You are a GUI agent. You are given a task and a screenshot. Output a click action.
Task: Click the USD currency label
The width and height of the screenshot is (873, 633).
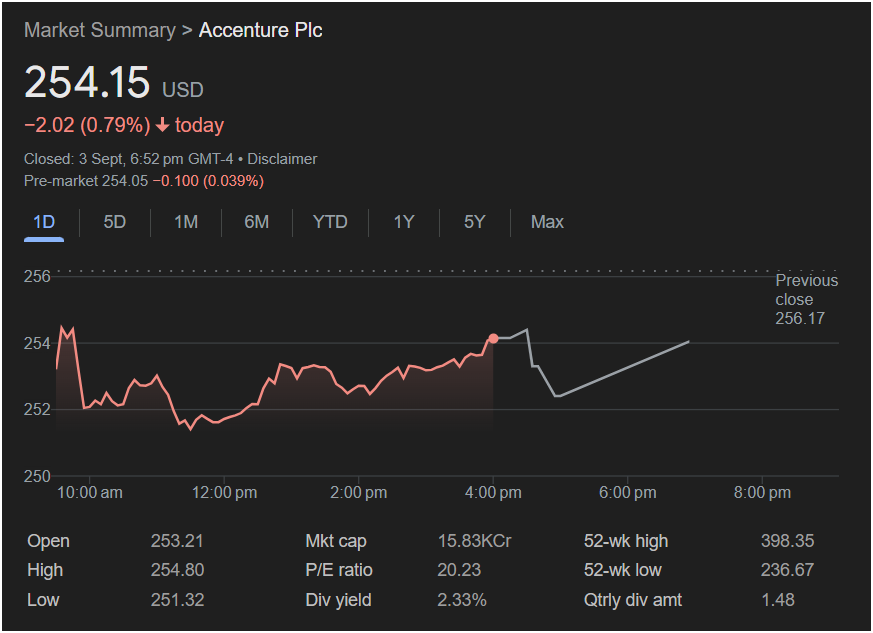[183, 90]
